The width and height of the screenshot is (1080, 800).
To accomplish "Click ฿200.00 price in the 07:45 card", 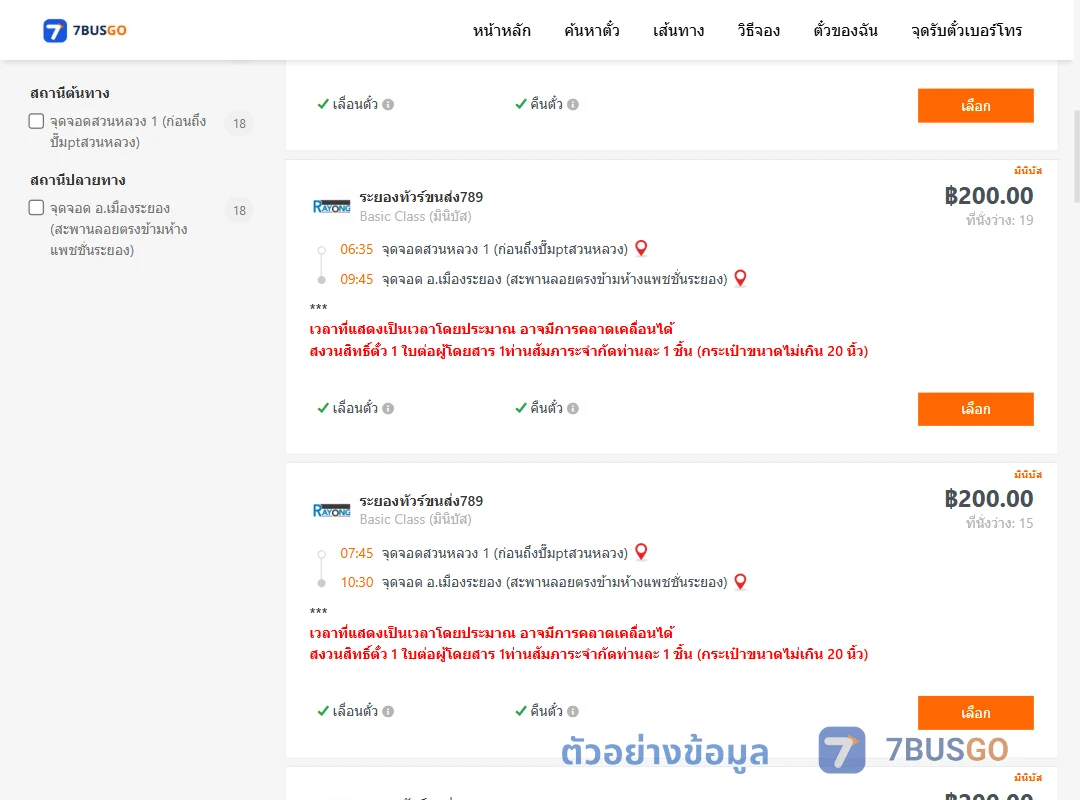I will 988,499.
